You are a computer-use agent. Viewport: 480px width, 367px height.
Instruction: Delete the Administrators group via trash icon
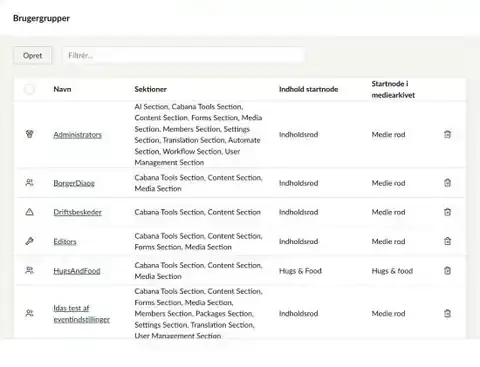447,134
